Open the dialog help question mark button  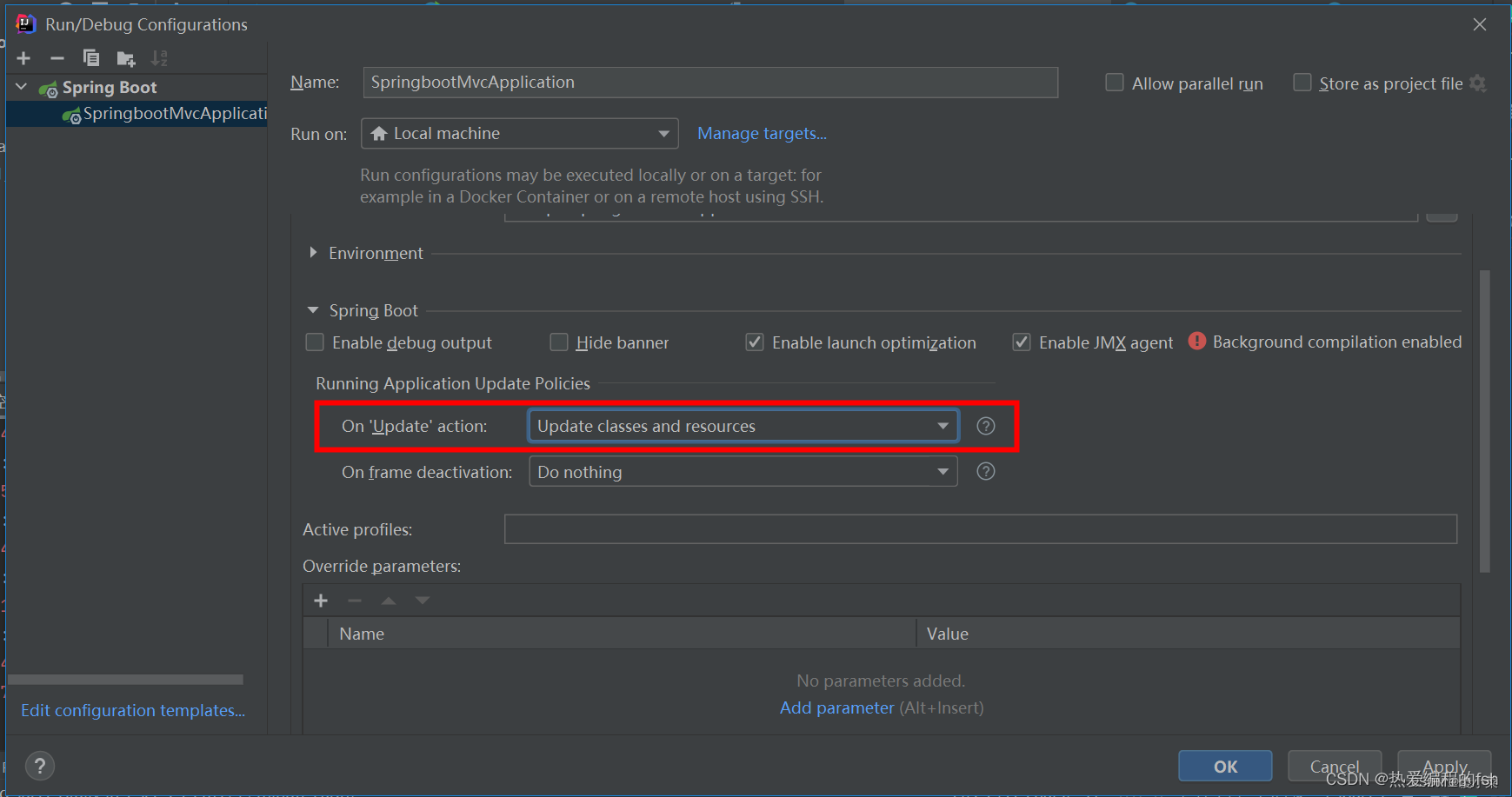tap(40, 766)
